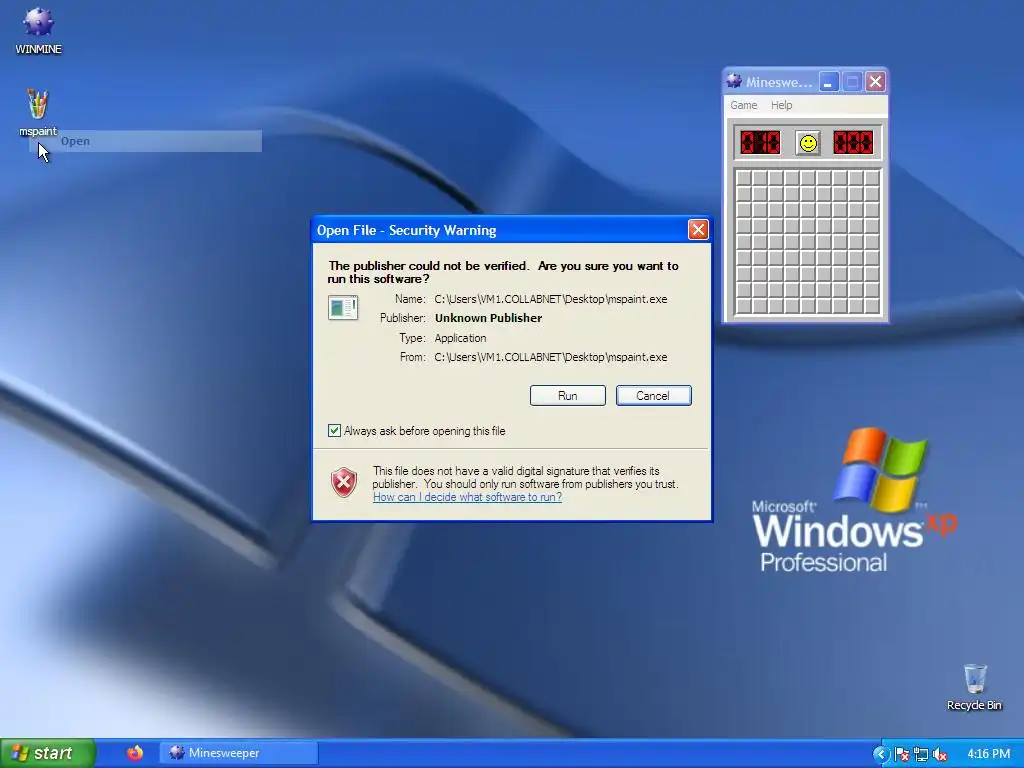This screenshot has height=768, width=1024.
Task: Expand hidden system tray icons arrow
Action: coord(880,754)
